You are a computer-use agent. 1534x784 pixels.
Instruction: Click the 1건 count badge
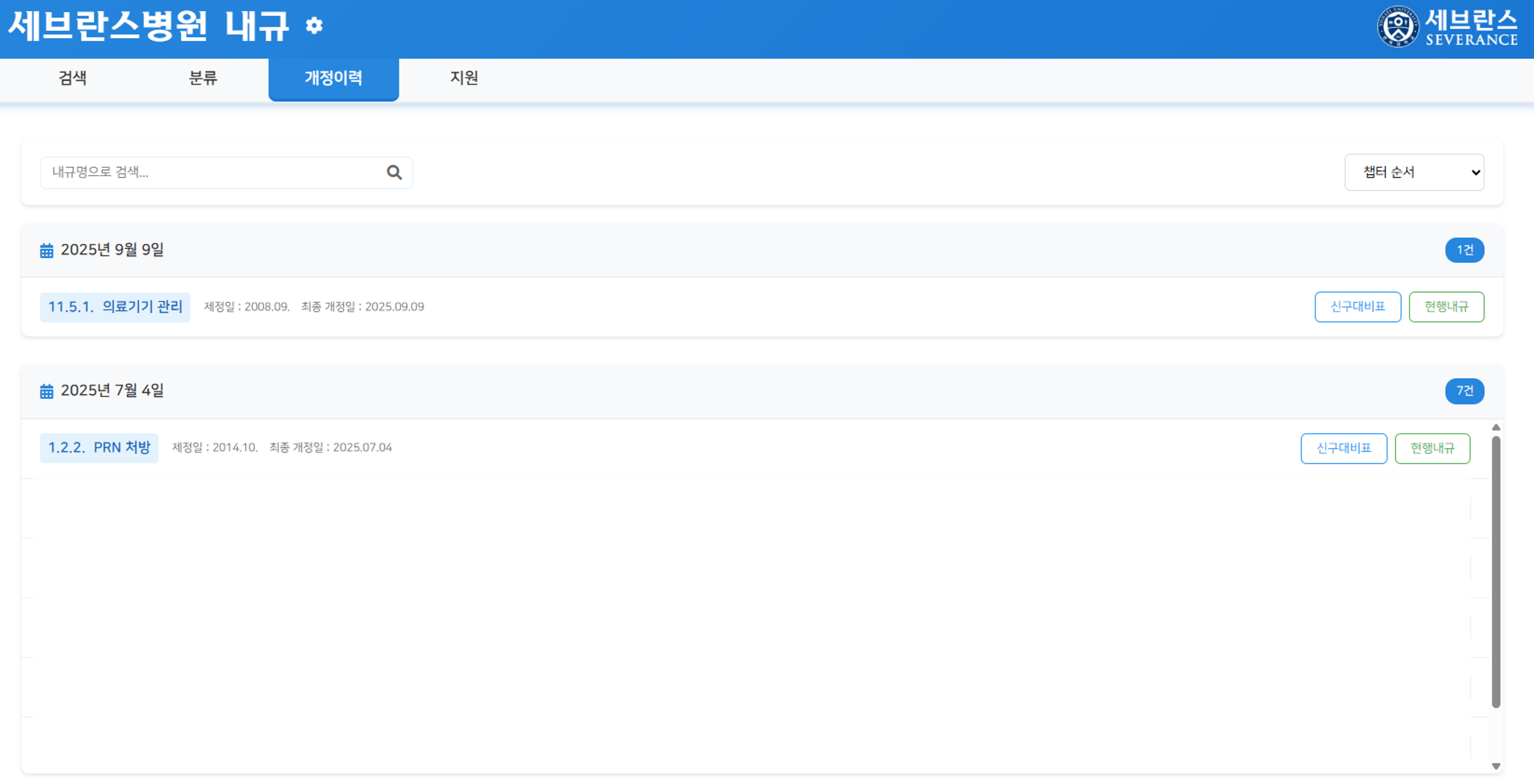(x=1464, y=250)
